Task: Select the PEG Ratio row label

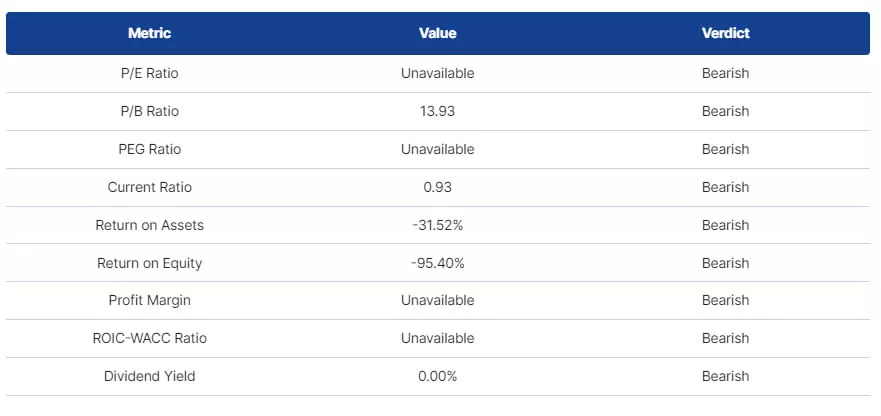Action: coord(149,149)
